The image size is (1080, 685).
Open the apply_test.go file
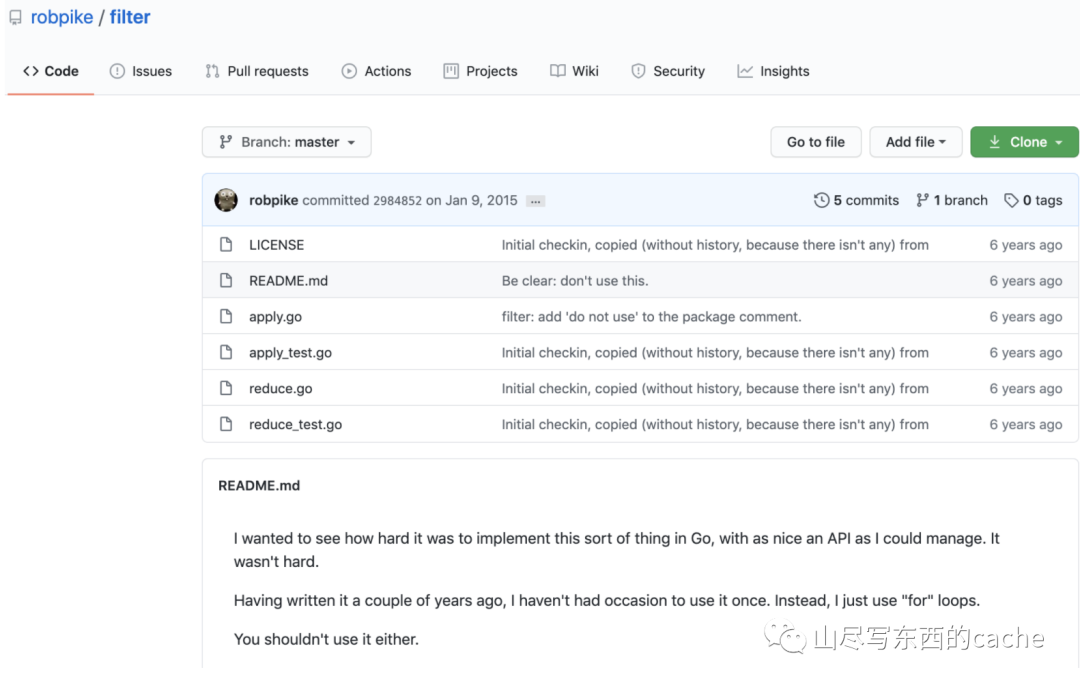(x=290, y=352)
